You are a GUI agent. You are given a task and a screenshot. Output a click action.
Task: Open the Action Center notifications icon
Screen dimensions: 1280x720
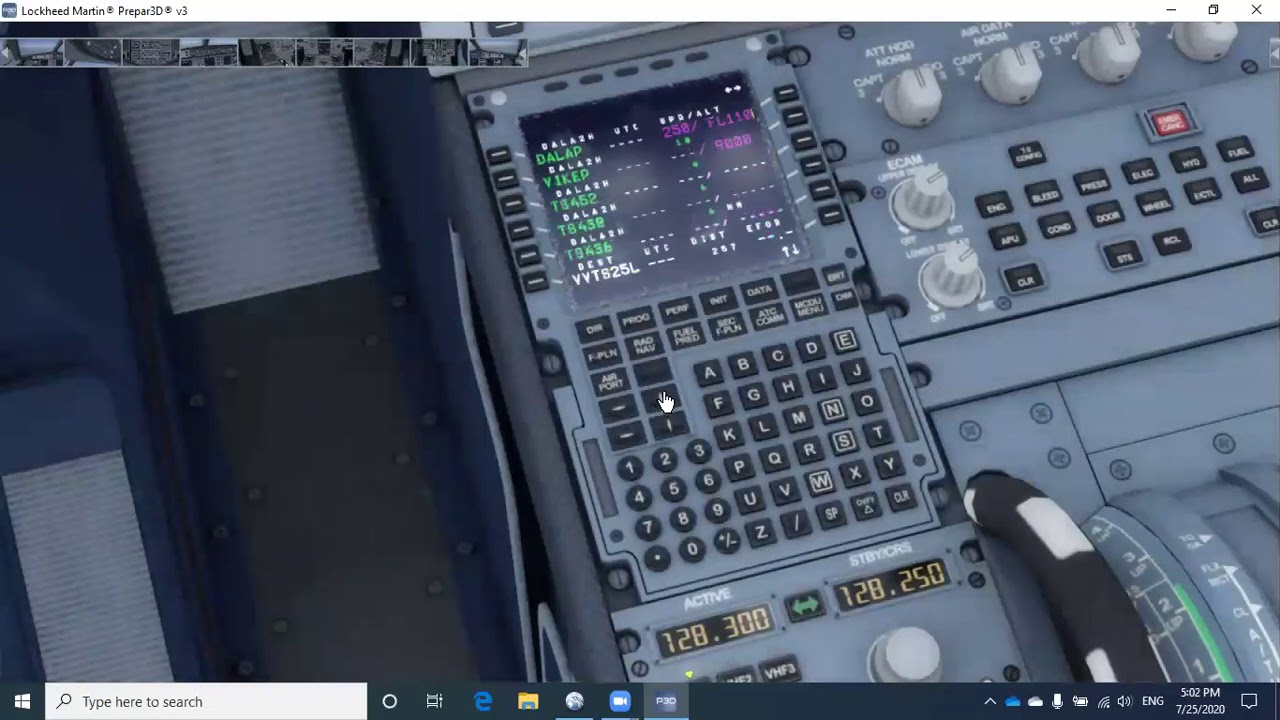[1249, 701]
